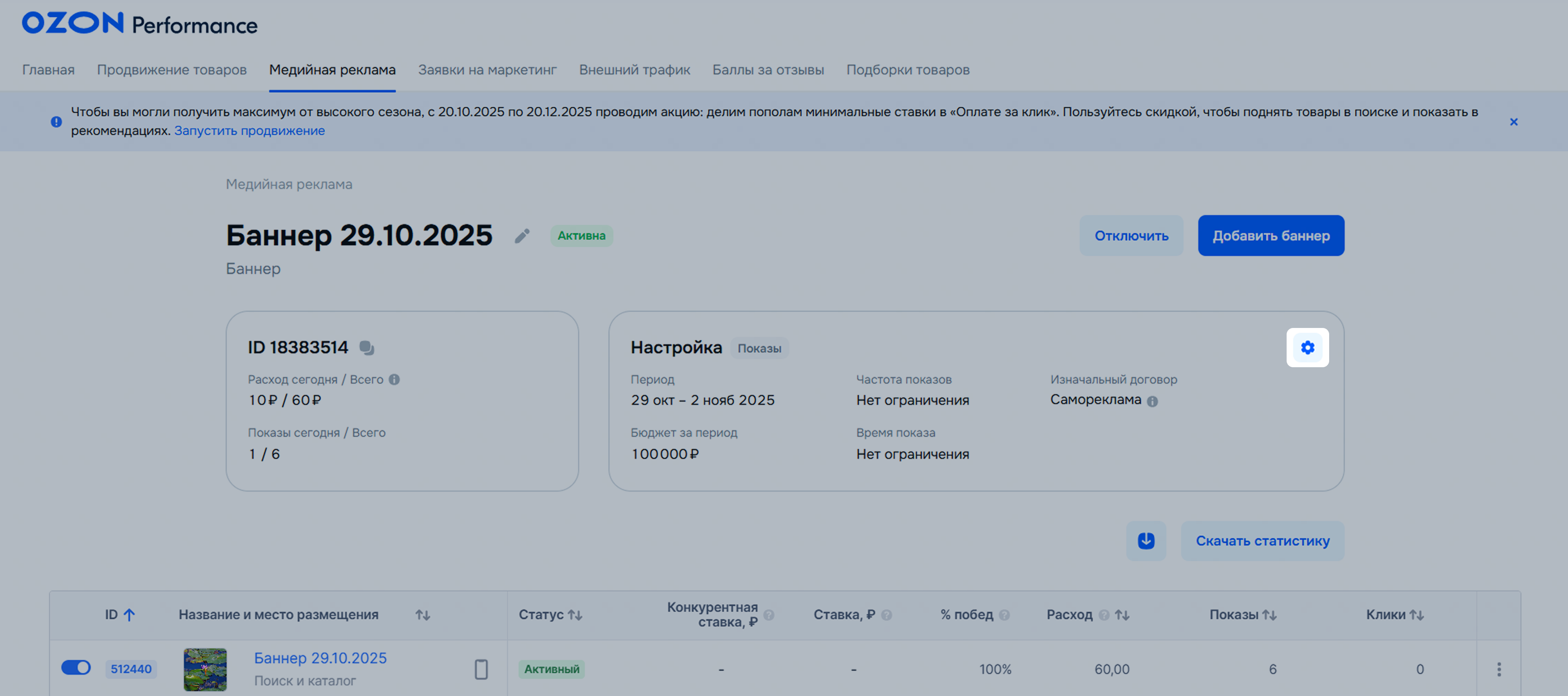Follow the Запустить продвижение link

tap(249, 131)
